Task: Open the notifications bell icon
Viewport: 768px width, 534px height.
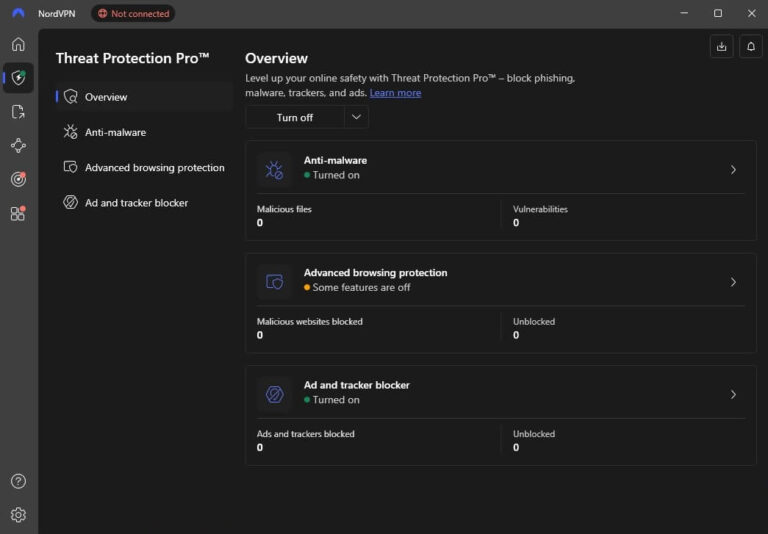Action: point(750,47)
